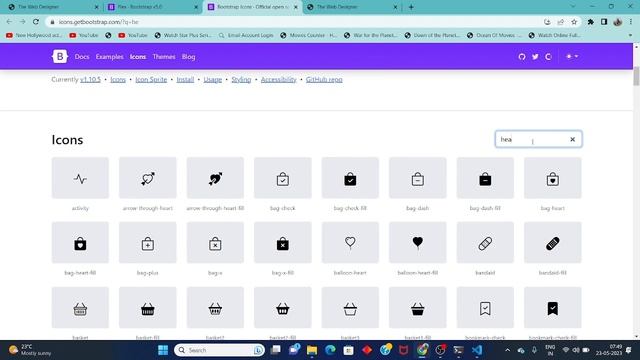Open Microsoft Edge from the taskbar
640x360 pixels.
pos(330,350)
